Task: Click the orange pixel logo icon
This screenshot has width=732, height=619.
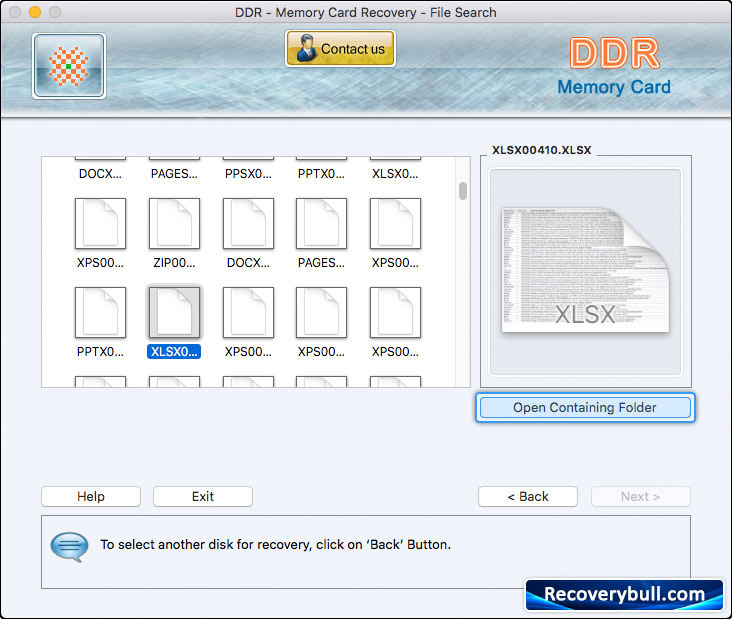Action: (x=69, y=66)
